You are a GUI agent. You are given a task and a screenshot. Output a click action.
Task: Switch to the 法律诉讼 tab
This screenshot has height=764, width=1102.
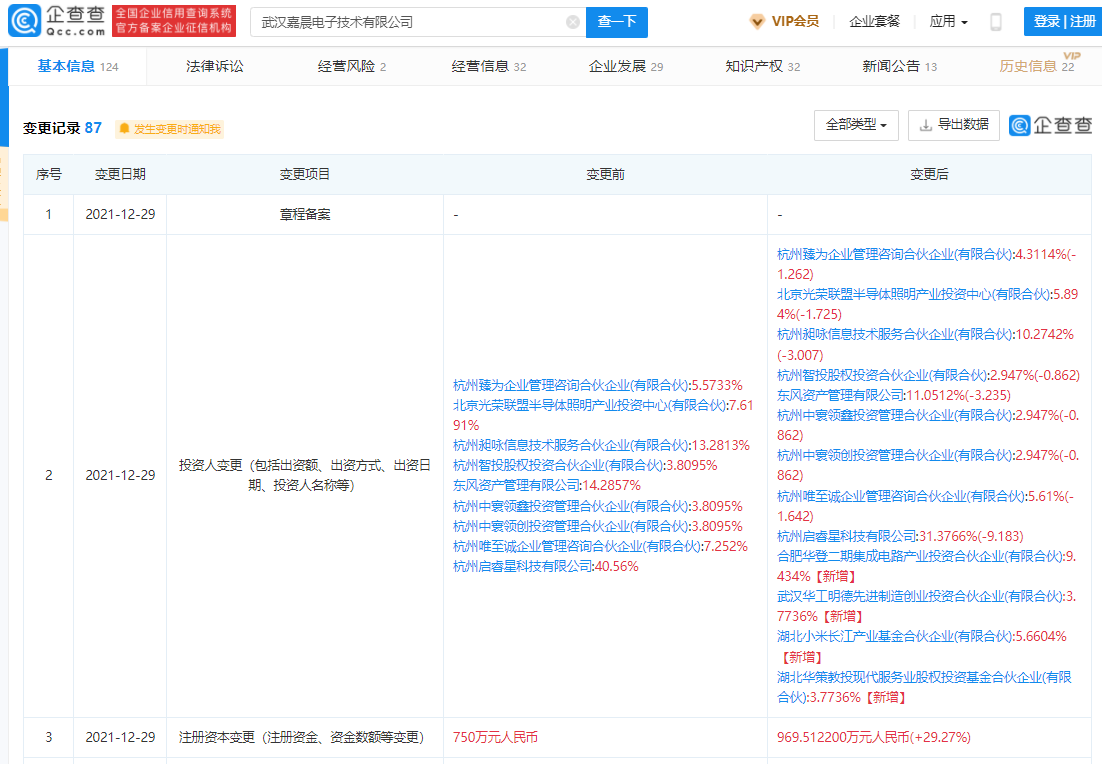[214, 66]
